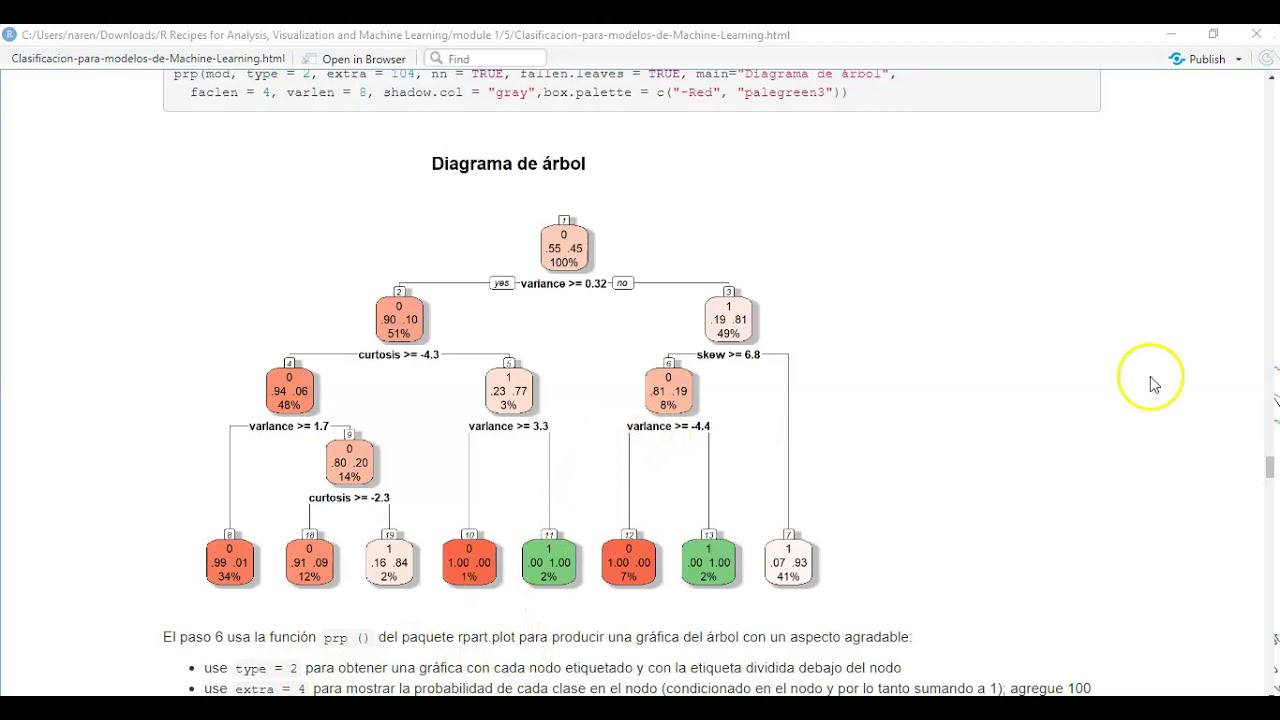Restore down the viewer window
Screen dimensions: 1280x720
(1213, 34)
